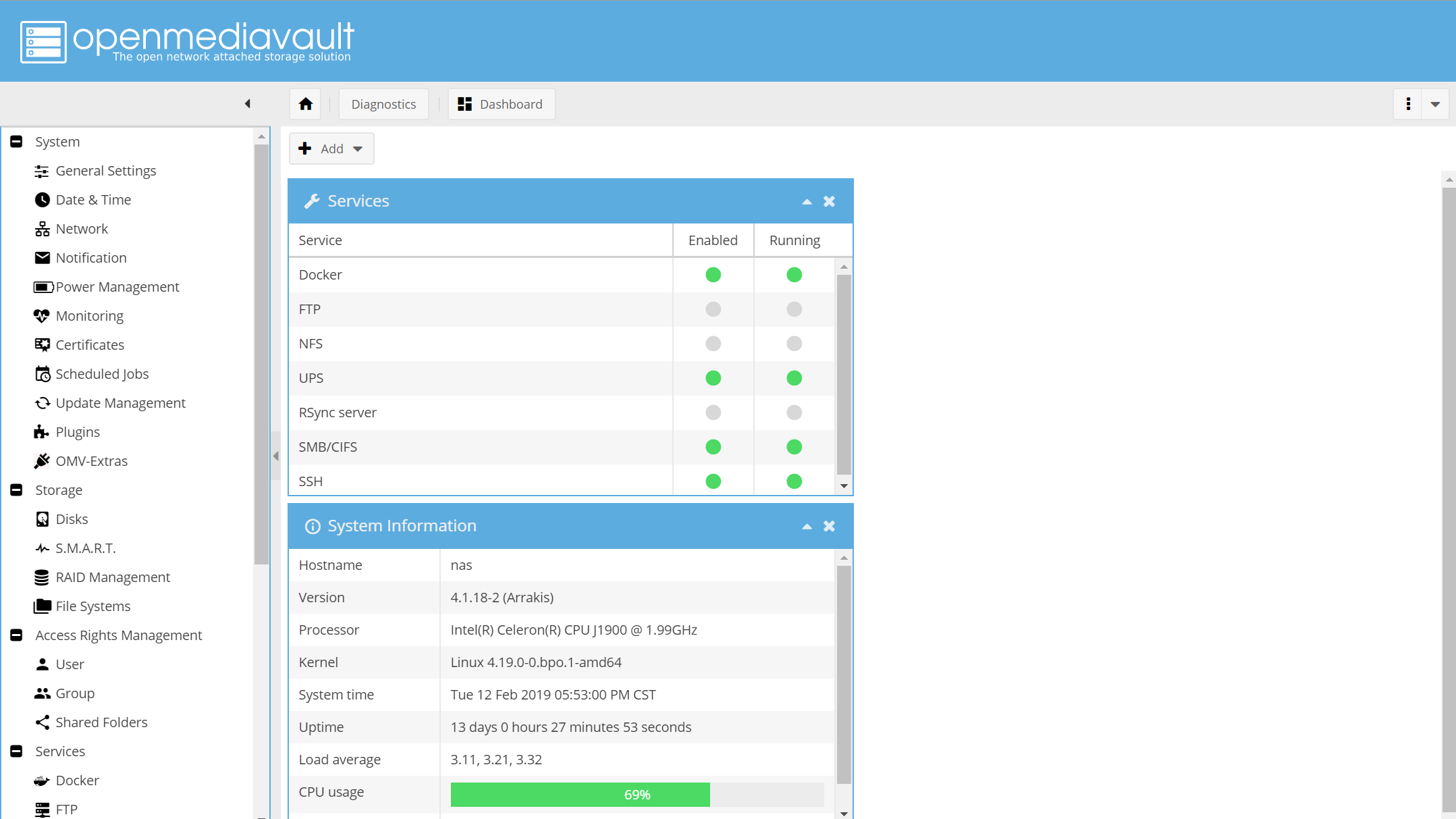Select Network in the system tree
This screenshot has width=1456, height=819.
[x=82, y=229]
